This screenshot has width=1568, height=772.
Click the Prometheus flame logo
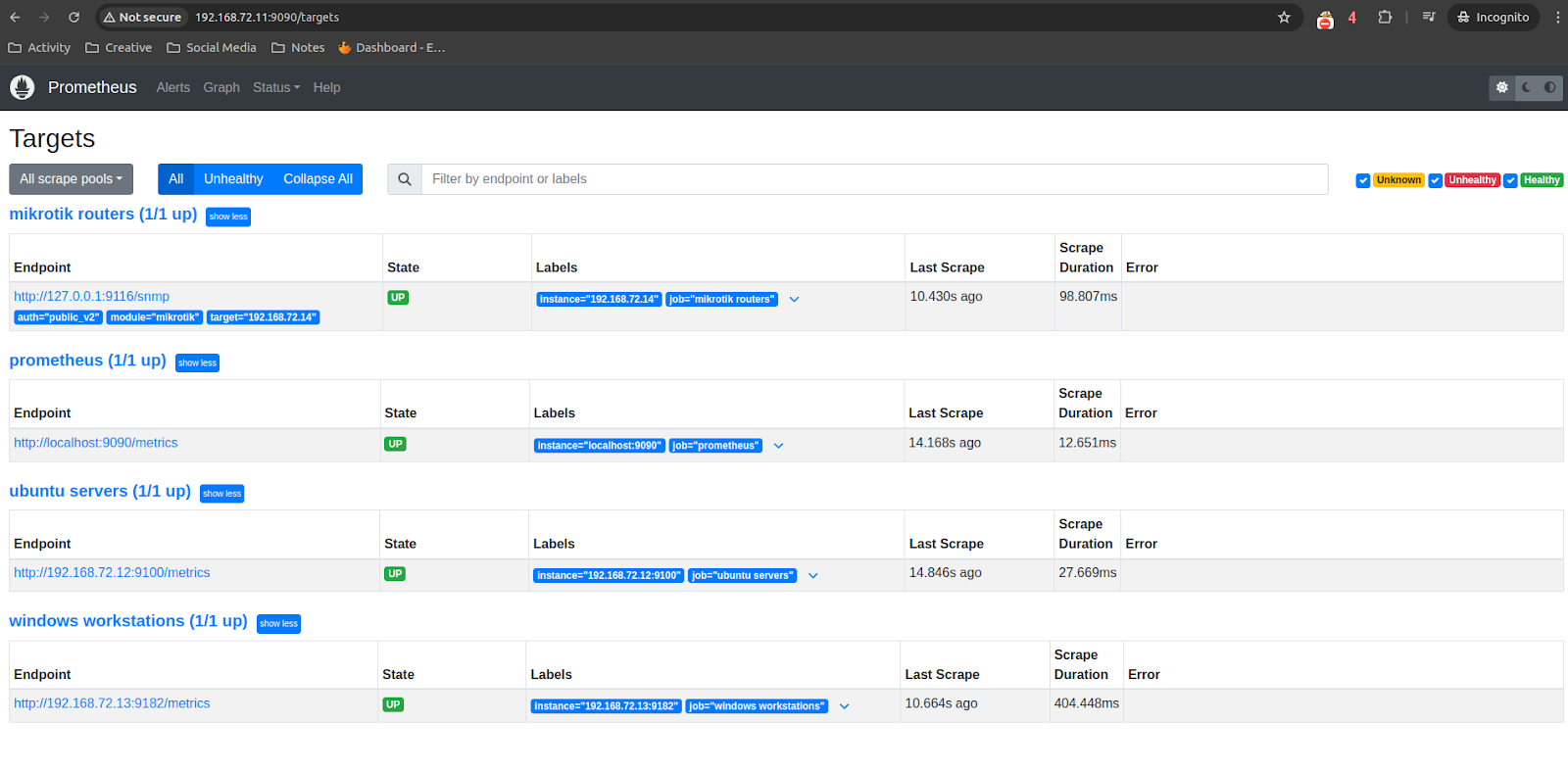(x=22, y=87)
